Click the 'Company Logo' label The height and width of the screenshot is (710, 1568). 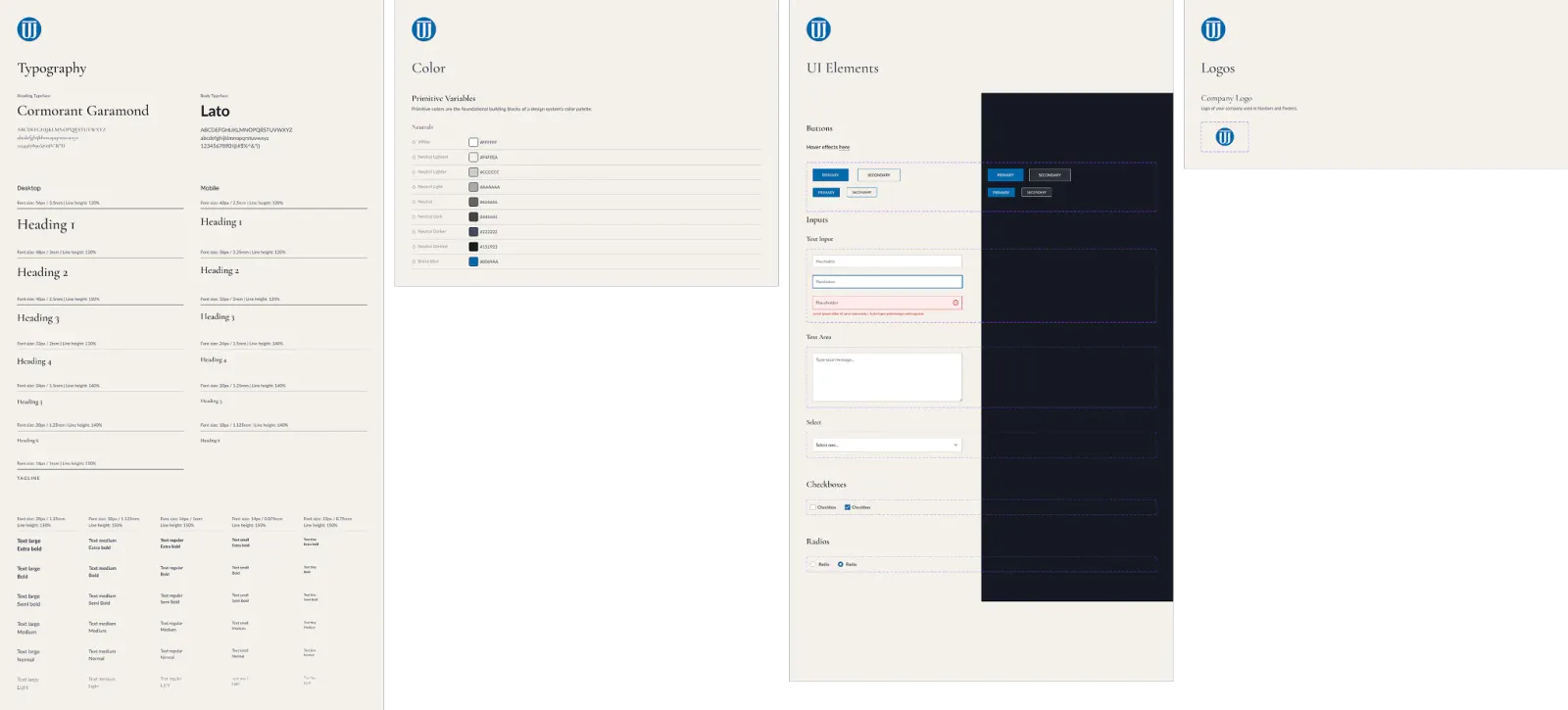(1227, 98)
